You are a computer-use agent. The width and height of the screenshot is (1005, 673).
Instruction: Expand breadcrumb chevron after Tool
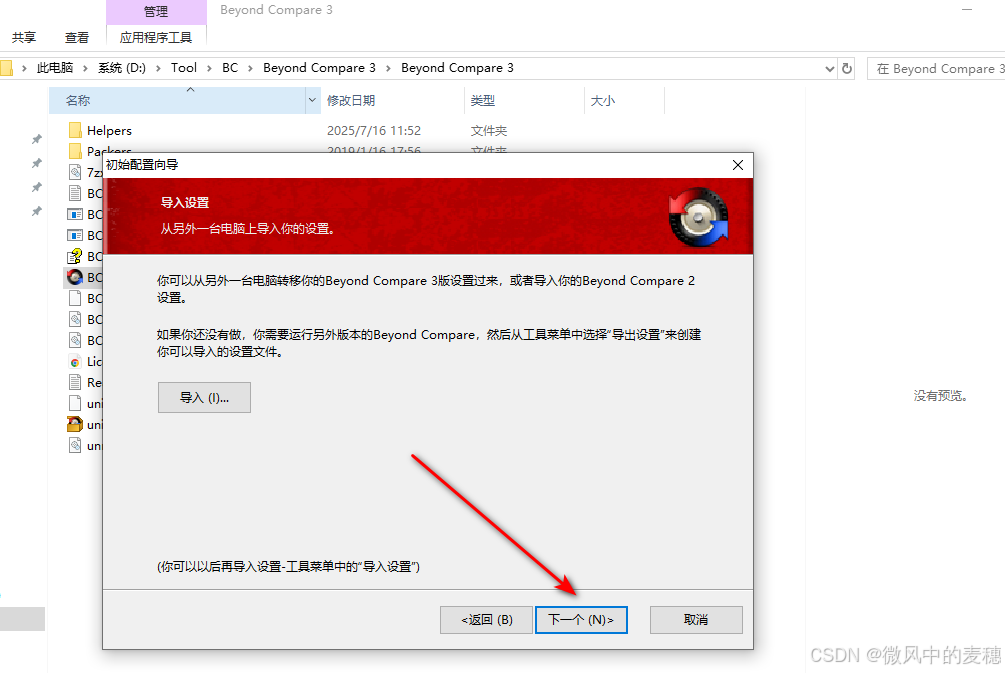(x=209, y=68)
